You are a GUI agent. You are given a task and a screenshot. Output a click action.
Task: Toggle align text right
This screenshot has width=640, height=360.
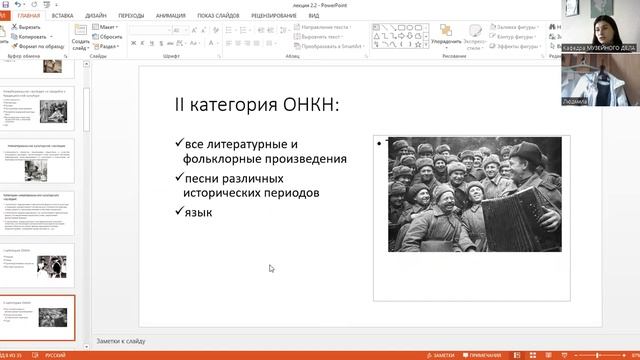point(247,43)
